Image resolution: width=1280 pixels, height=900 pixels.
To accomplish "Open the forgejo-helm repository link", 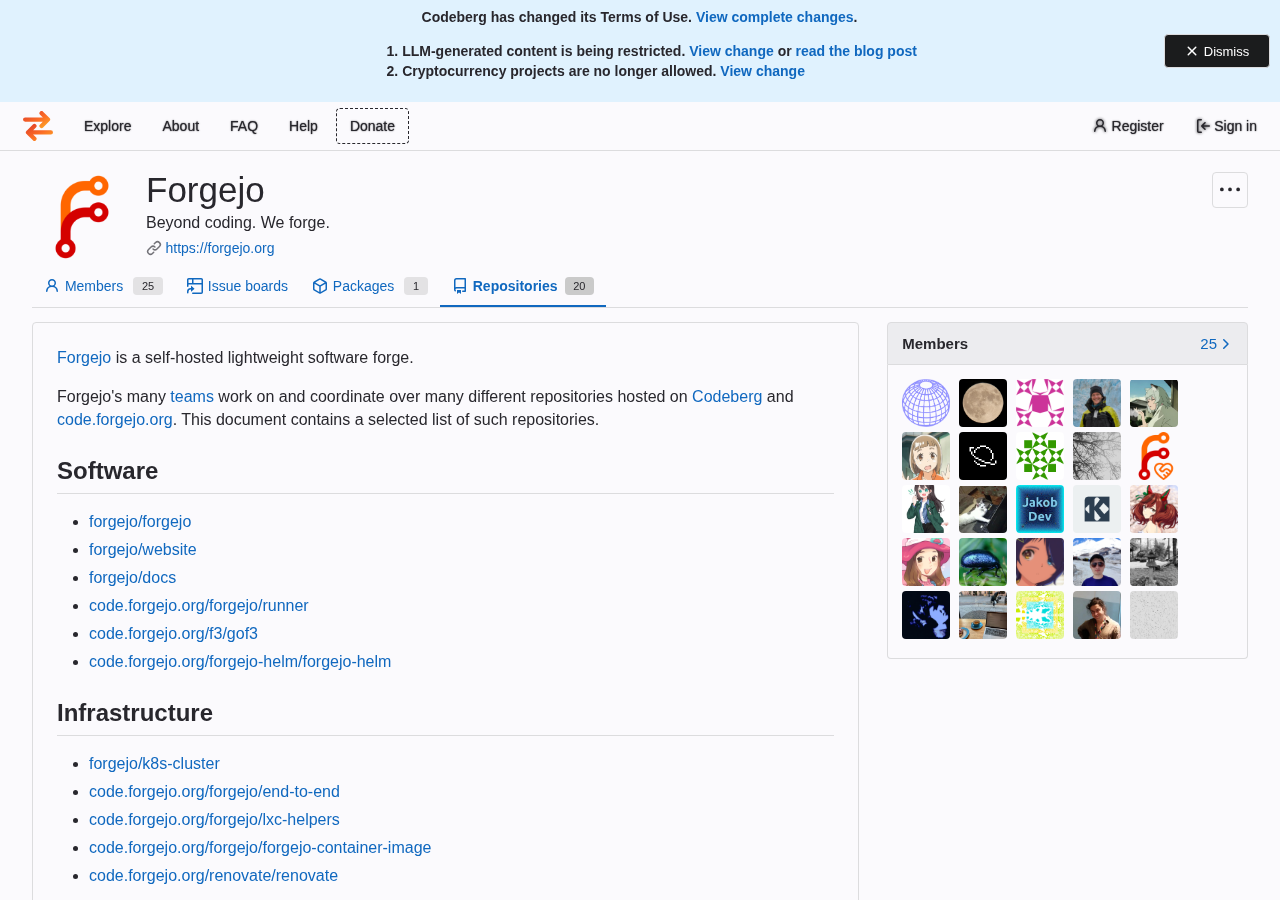I will click(x=240, y=662).
